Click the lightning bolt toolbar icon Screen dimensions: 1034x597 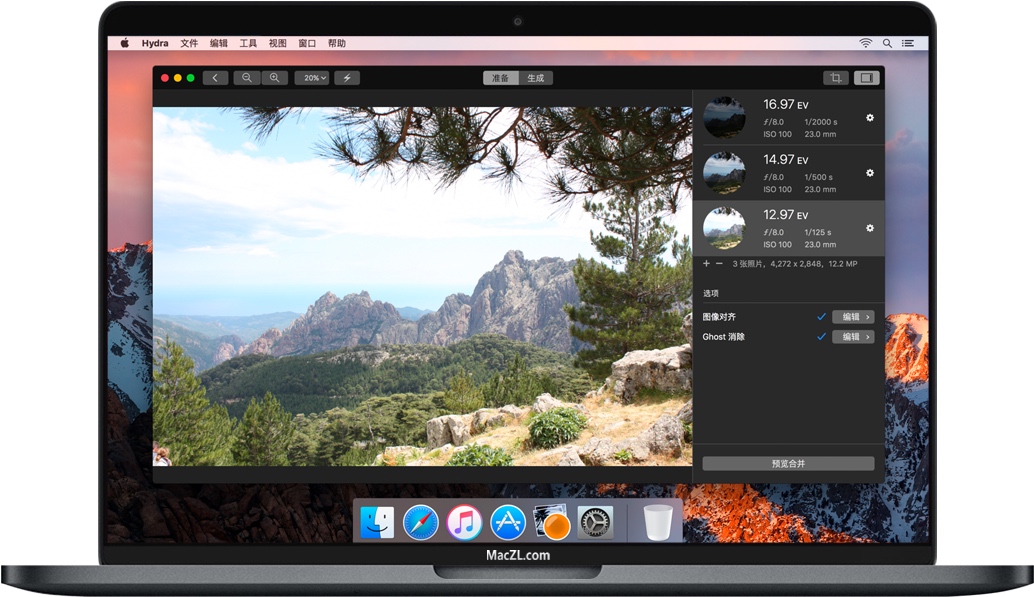click(x=347, y=77)
